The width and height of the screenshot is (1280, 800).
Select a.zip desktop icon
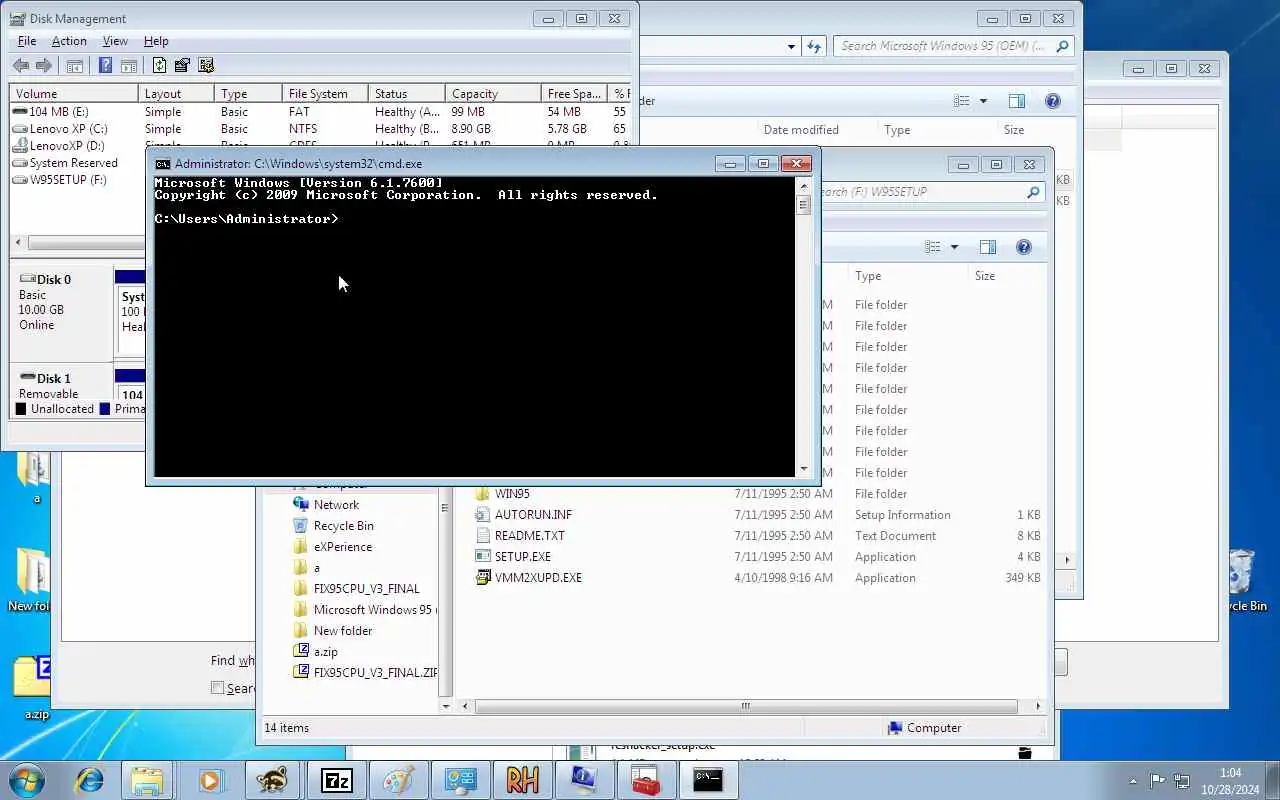point(34,688)
